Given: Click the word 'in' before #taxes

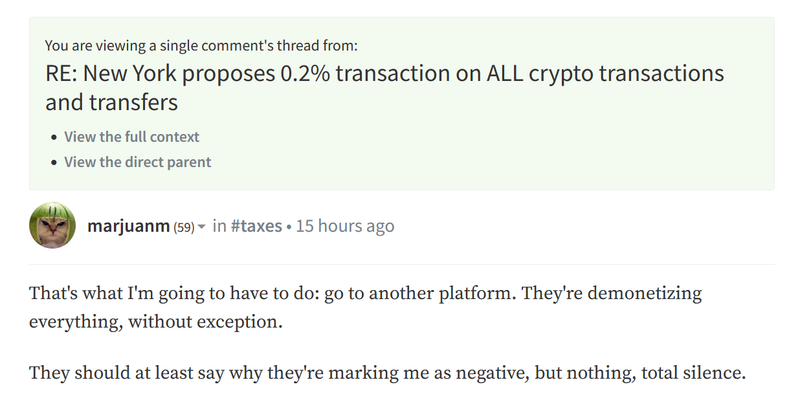Looking at the screenshot, I should pos(220,226).
